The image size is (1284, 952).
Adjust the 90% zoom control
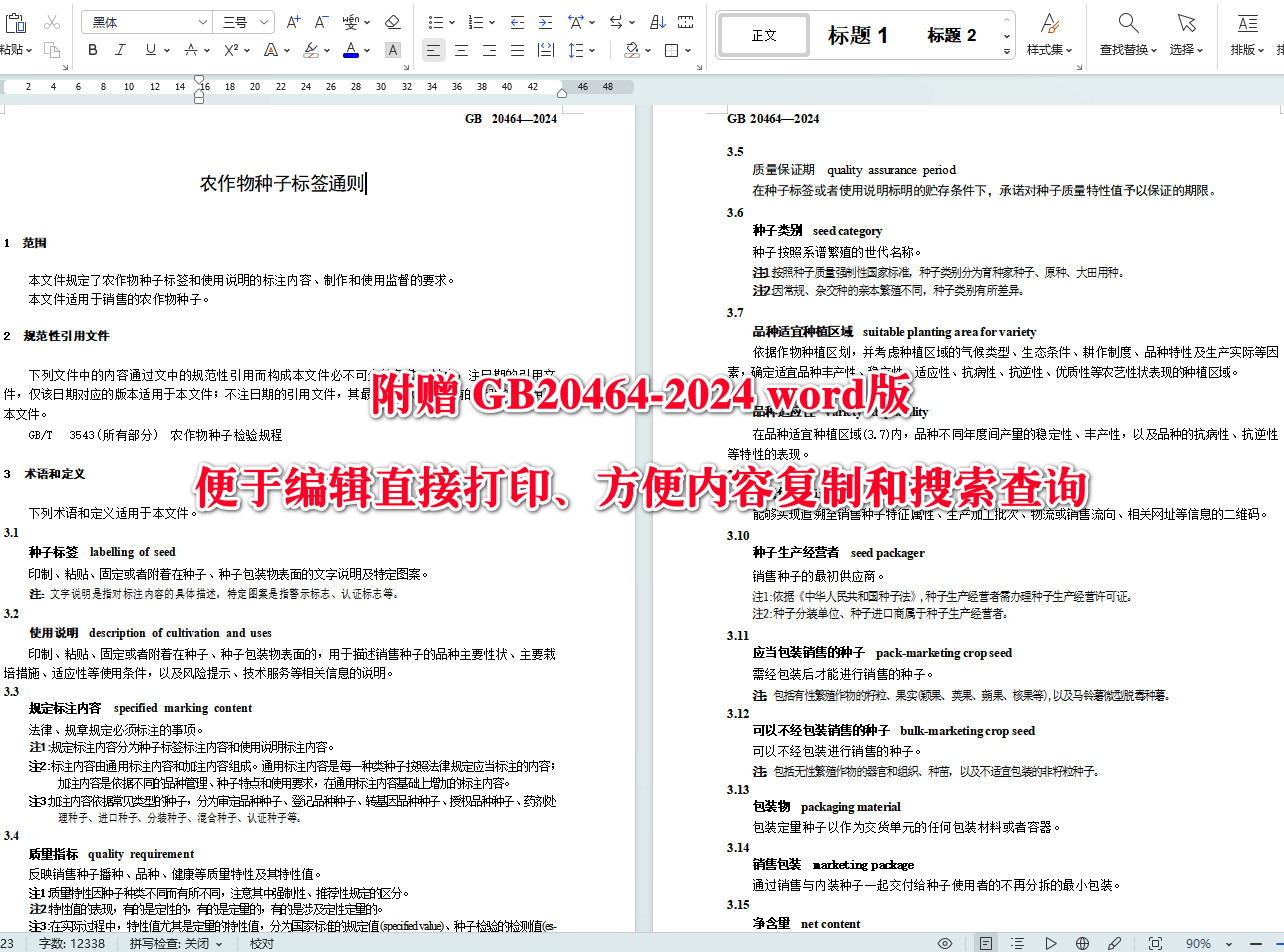point(1199,942)
